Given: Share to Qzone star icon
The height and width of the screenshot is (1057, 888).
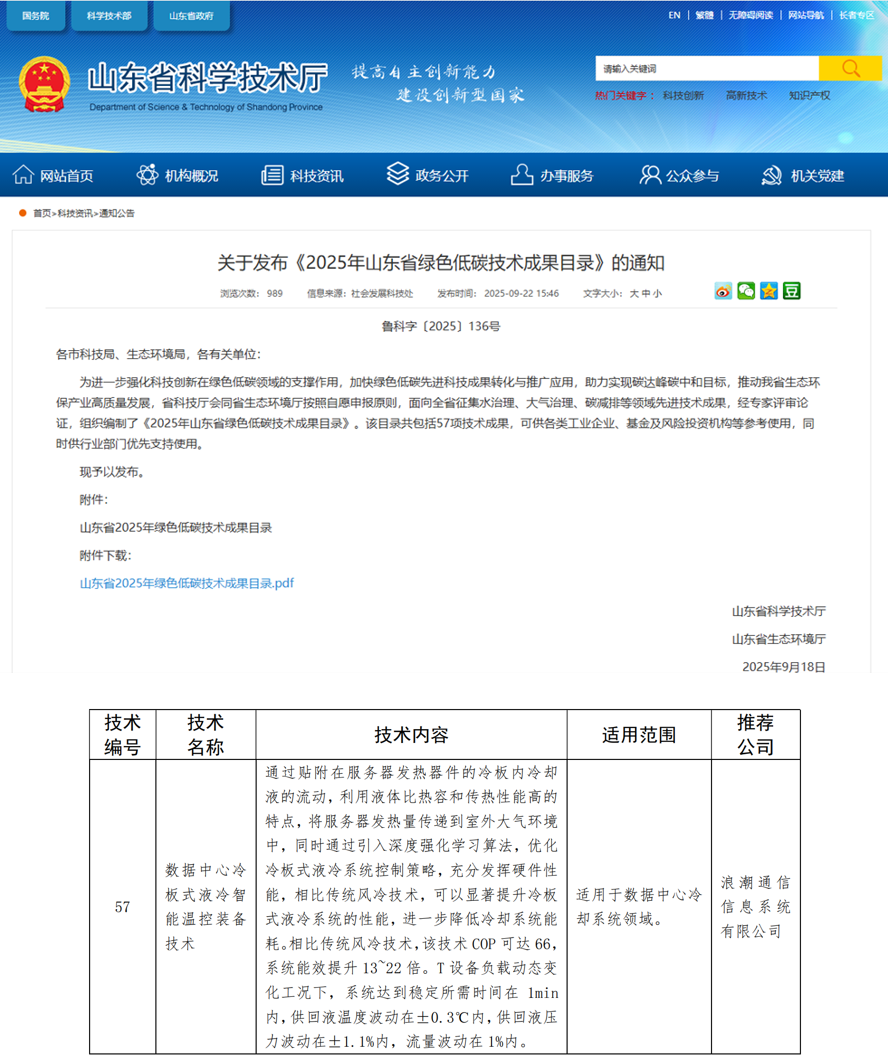Looking at the screenshot, I should pyautogui.click(x=769, y=291).
